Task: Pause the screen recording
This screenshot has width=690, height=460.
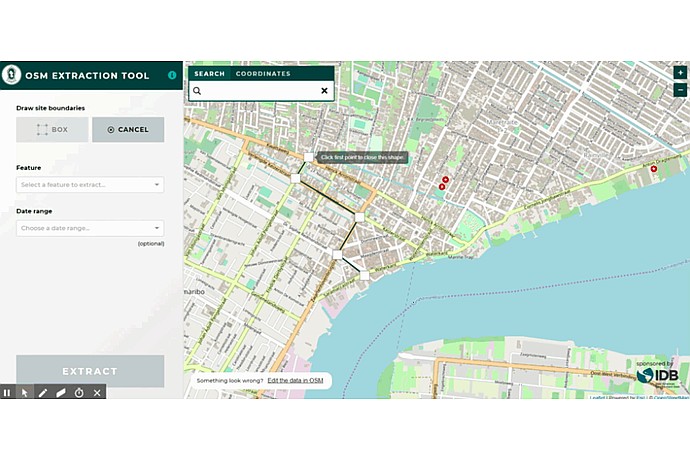Action: click(7, 393)
